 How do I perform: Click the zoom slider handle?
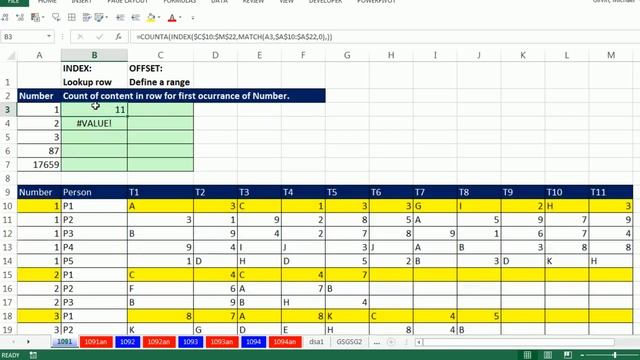(x=614, y=355)
